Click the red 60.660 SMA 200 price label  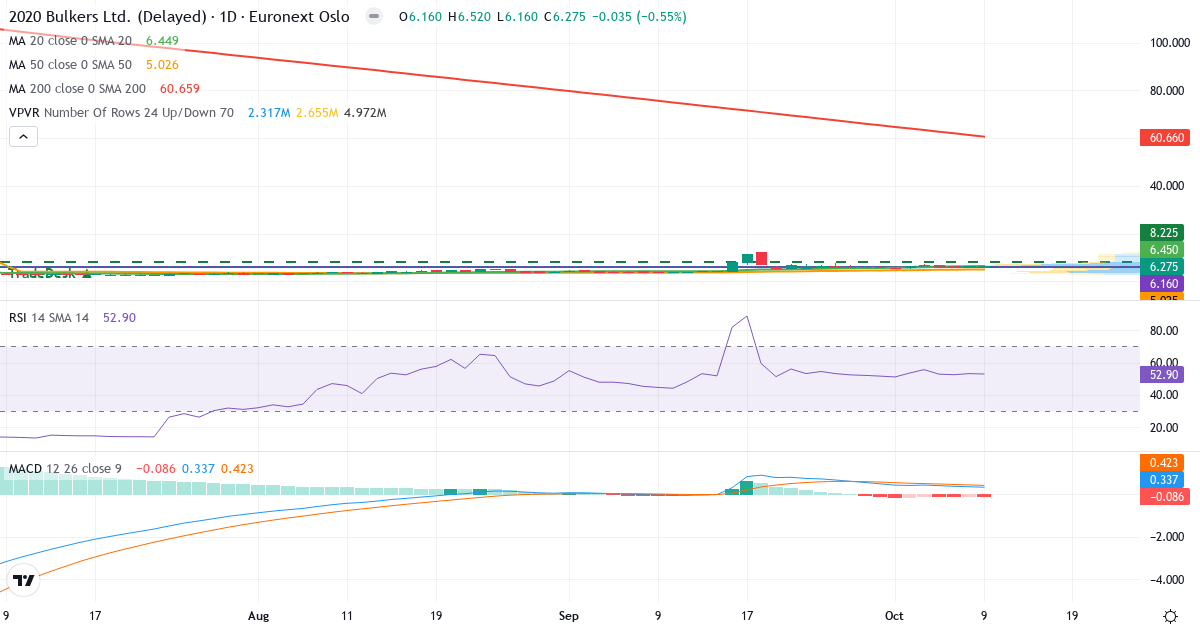click(1164, 137)
